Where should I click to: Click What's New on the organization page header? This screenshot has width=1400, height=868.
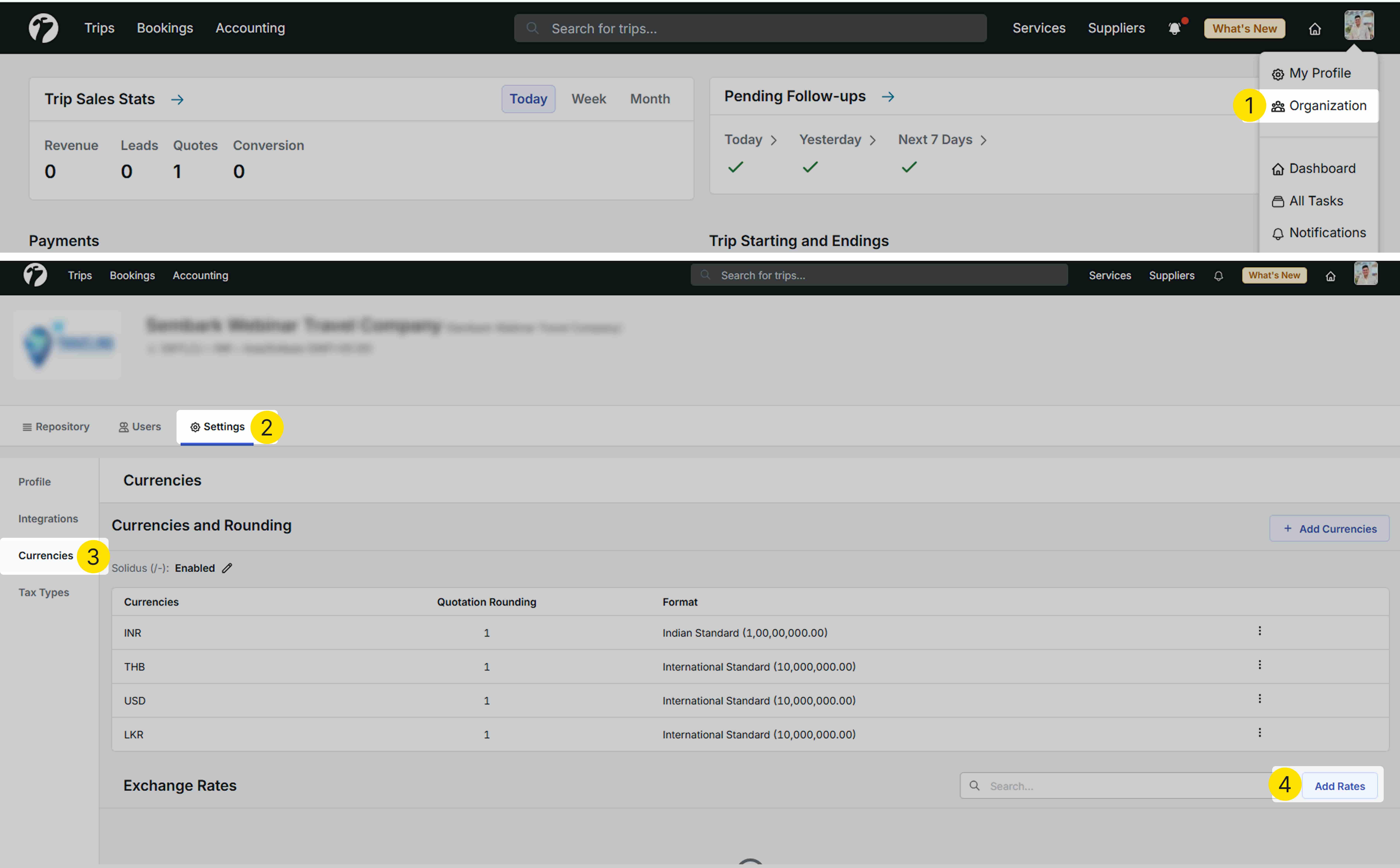pyautogui.click(x=1274, y=276)
